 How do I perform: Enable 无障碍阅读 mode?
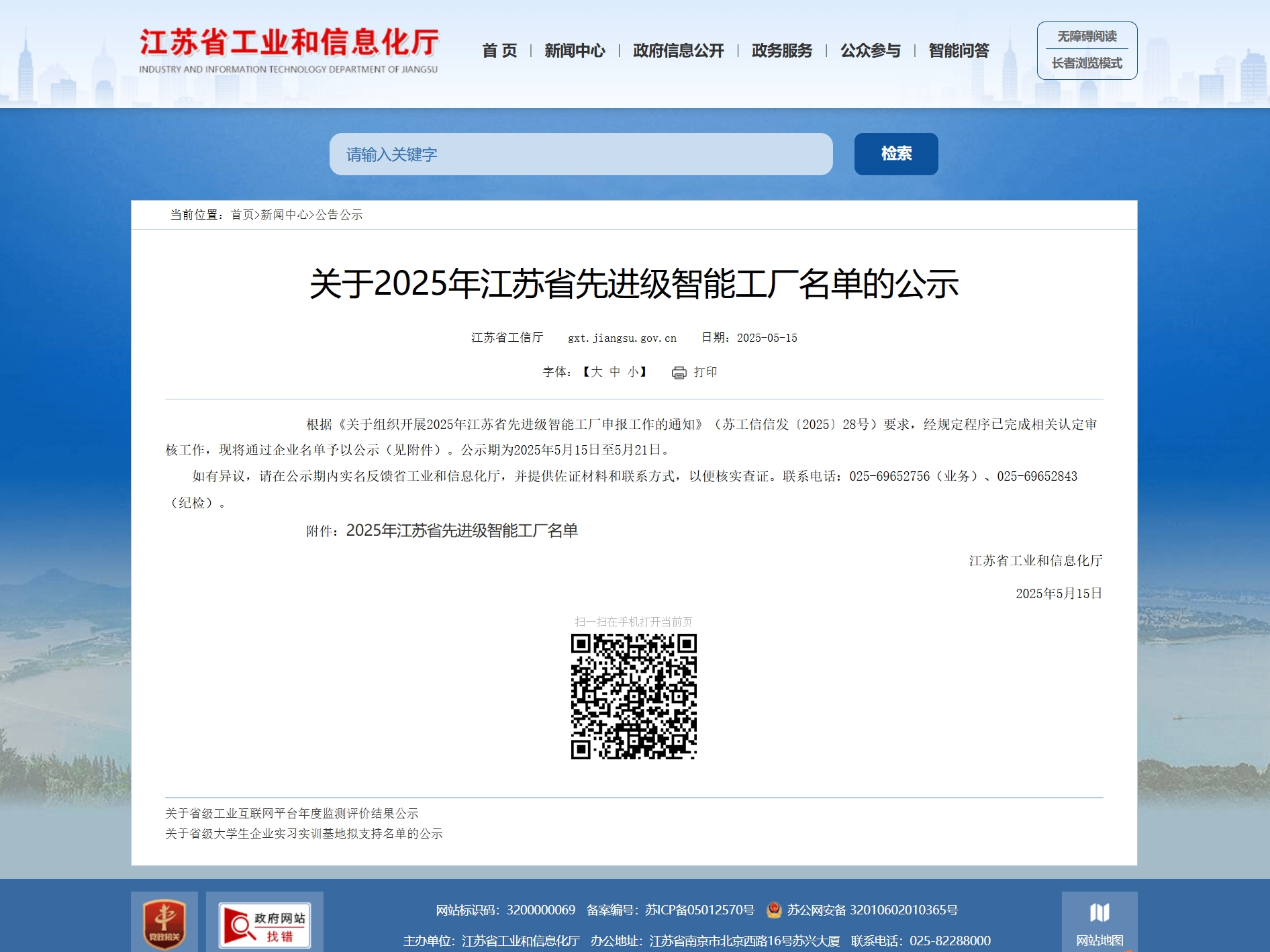pos(1087,38)
